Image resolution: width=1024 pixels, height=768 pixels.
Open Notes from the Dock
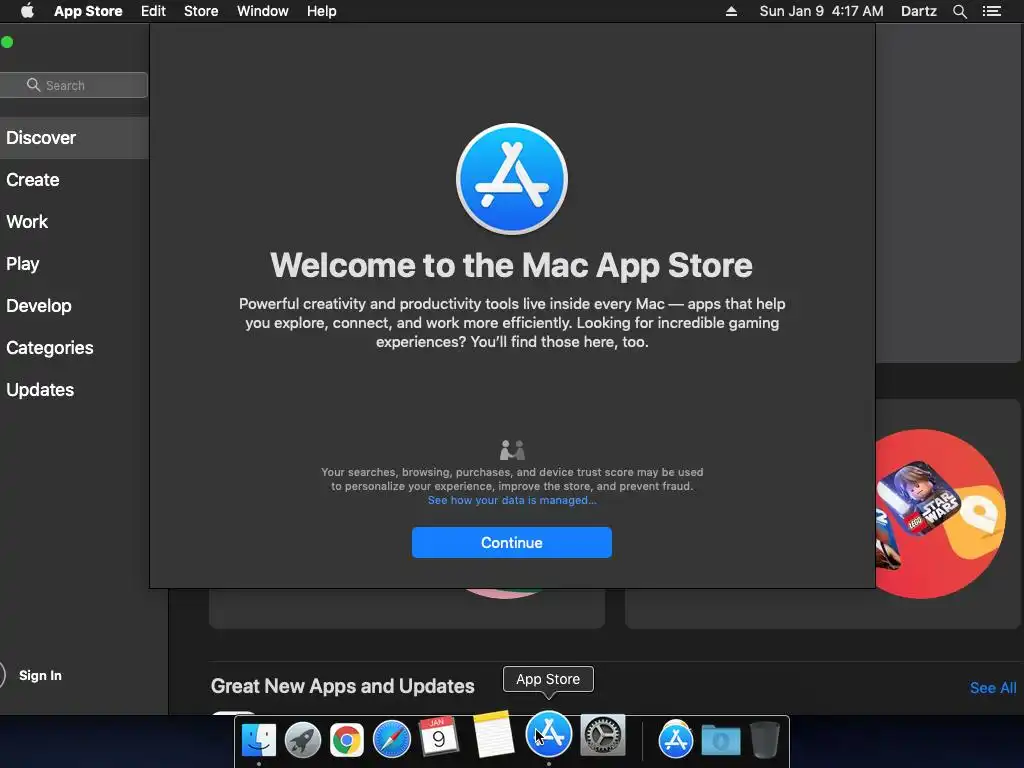(493, 734)
